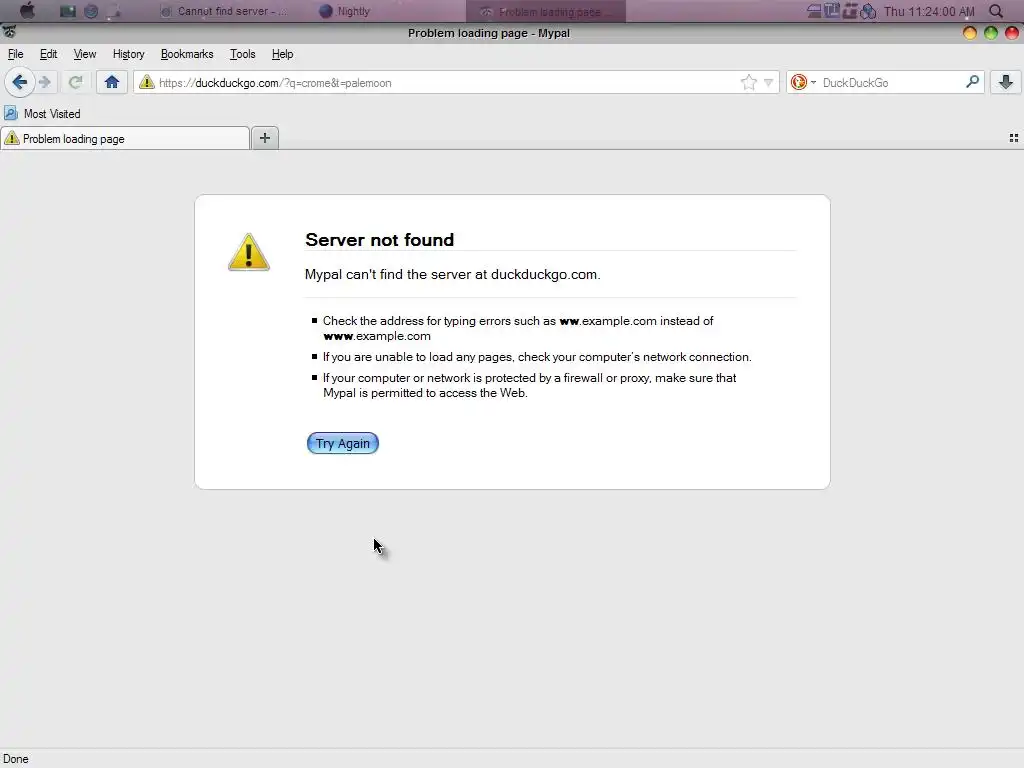Viewport: 1024px width, 768px height.
Task: Switch to Problem loading page taskbar item
Action: (x=545, y=12)
